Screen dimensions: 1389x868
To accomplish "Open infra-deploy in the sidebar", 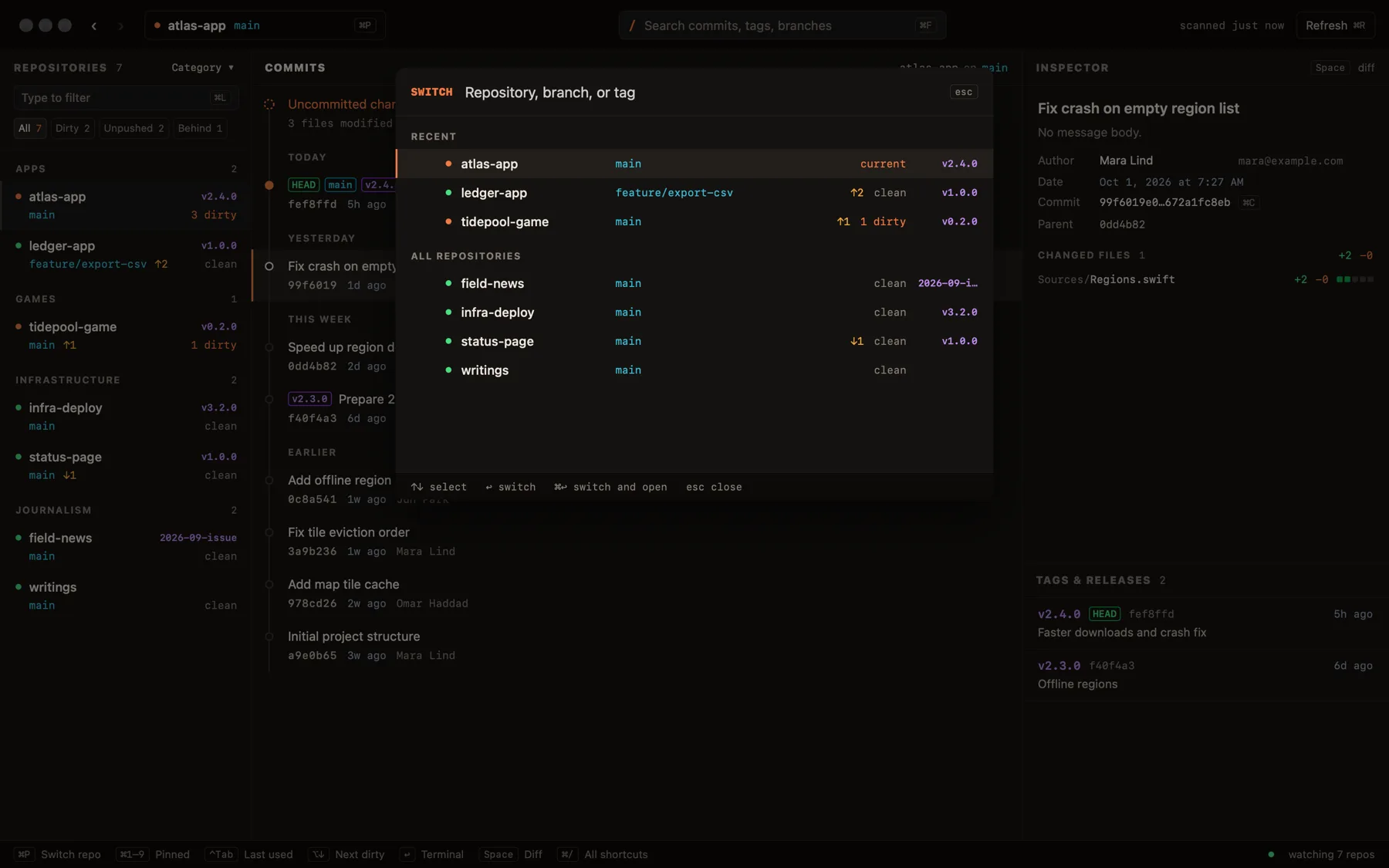I will [126, 417].
